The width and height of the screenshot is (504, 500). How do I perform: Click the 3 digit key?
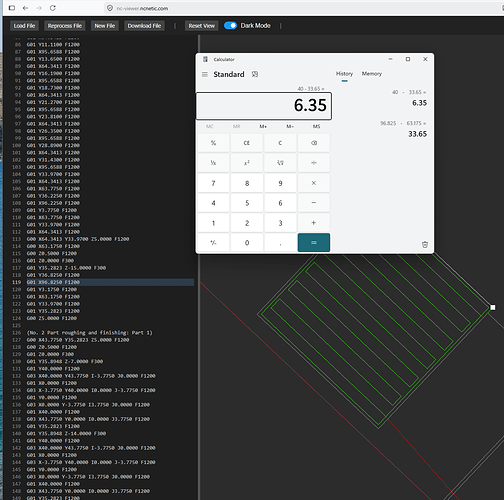[280, 223]
